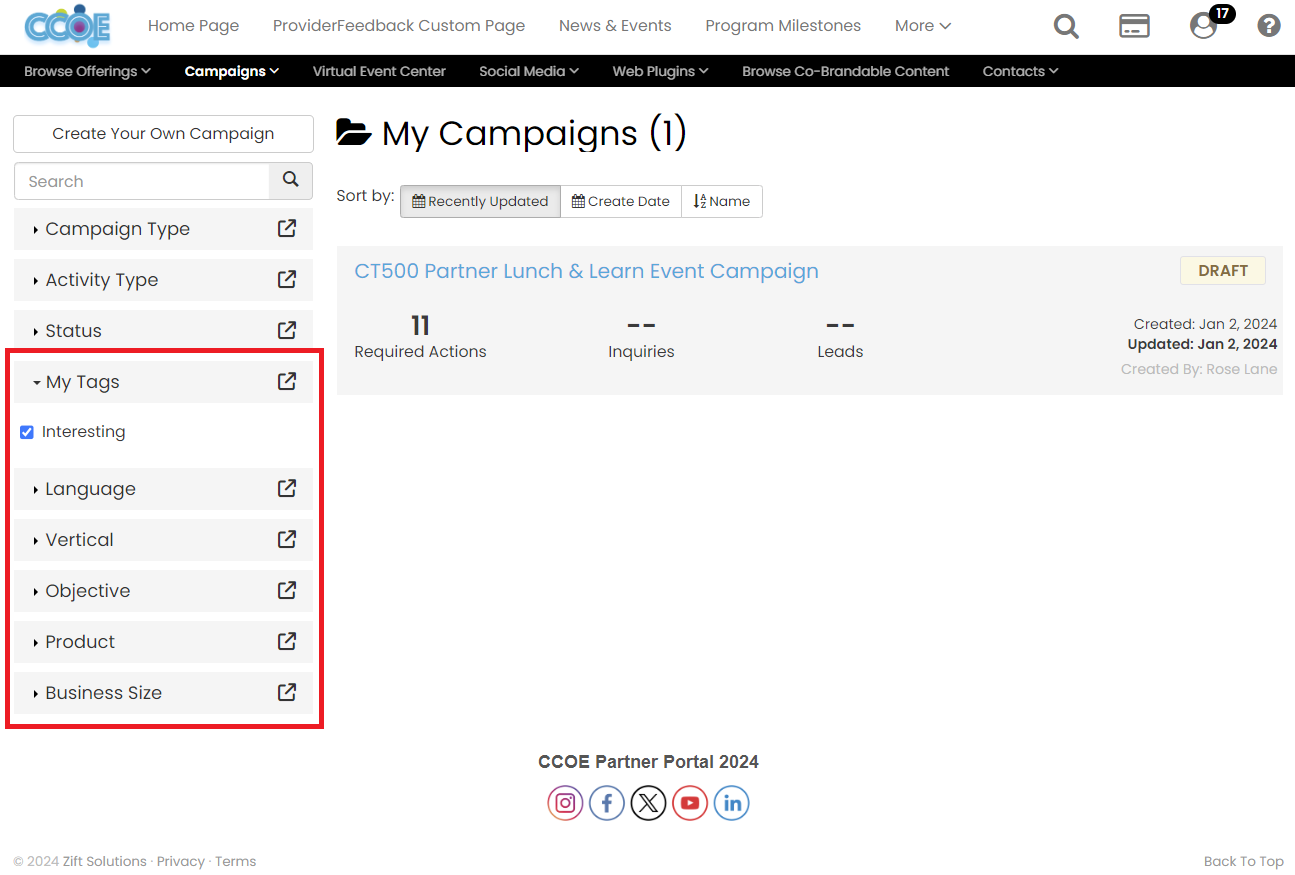Open the Instagram social icon in the footer
The width and height of the screenshot is (1295, 875).
[x=565, y=803]
